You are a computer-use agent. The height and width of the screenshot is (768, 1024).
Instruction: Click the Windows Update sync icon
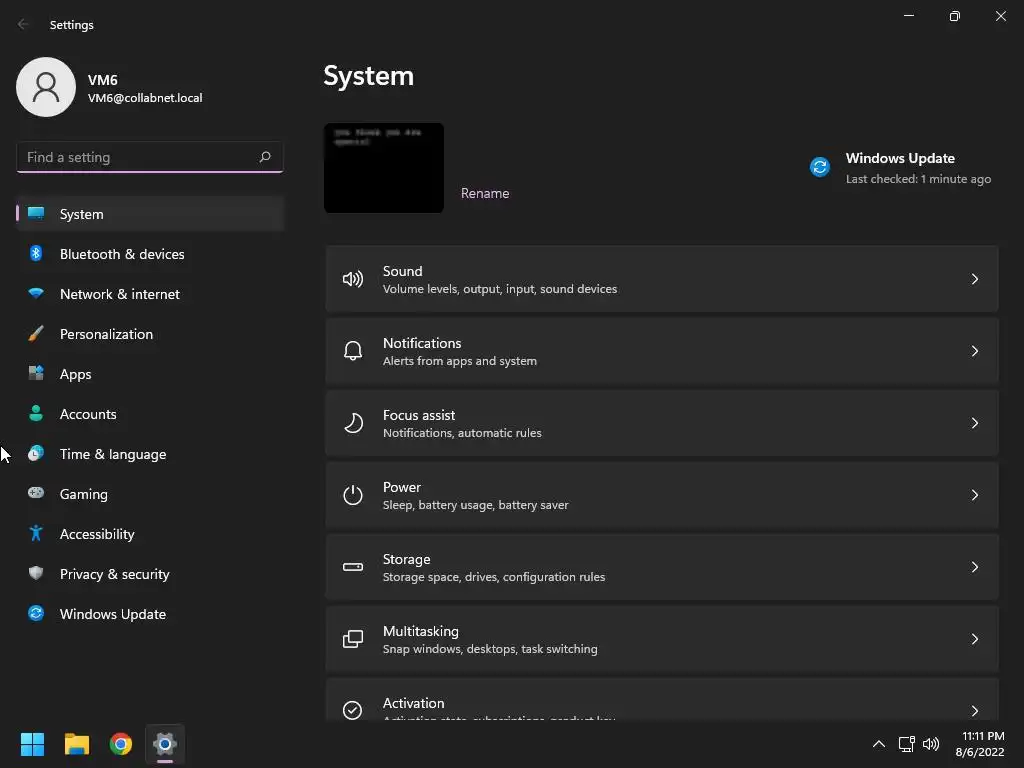click(x=820, y=167)
